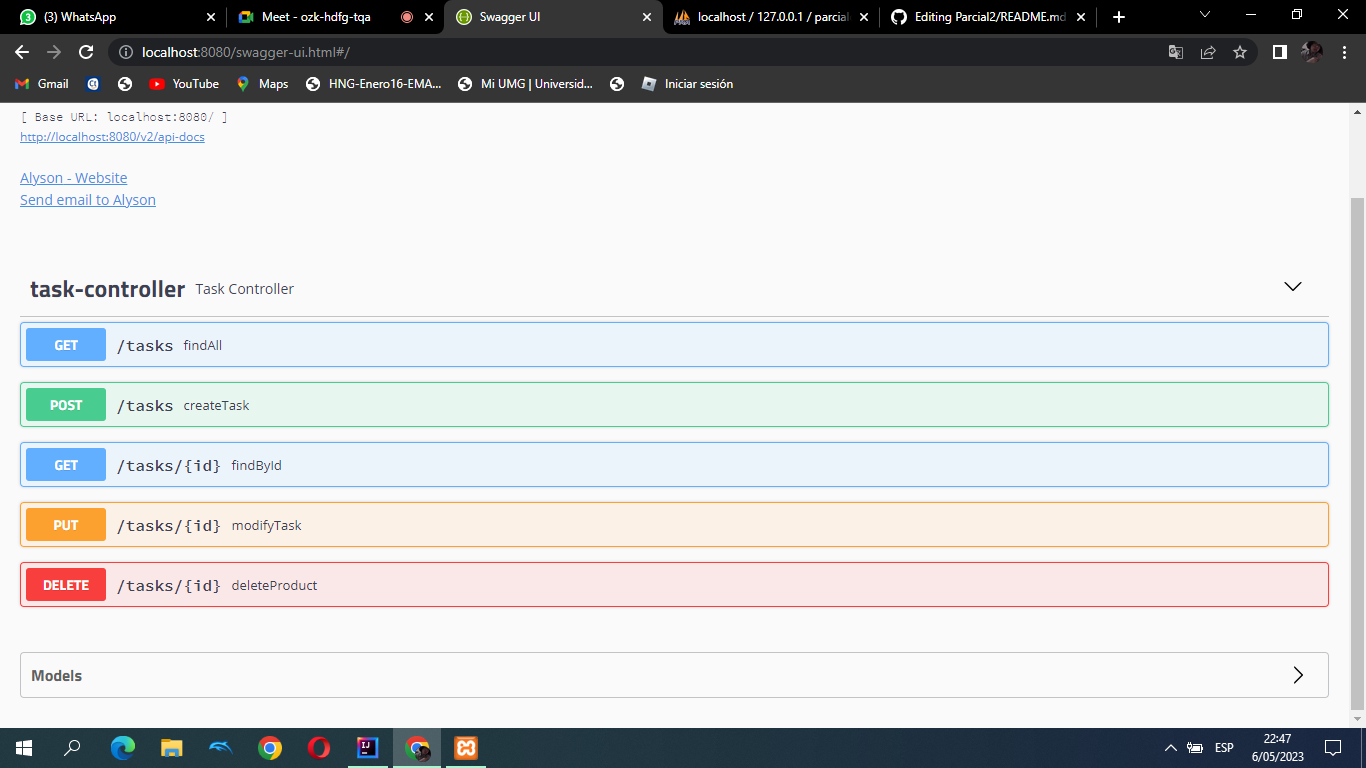Close the Swagger UI tab
This screenshot has height=768, width=1366.
pos(646,17)
